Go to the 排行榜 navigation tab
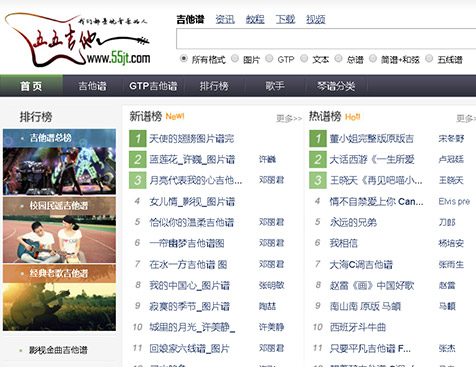This screenshot has height=367, width=476. 214,86
